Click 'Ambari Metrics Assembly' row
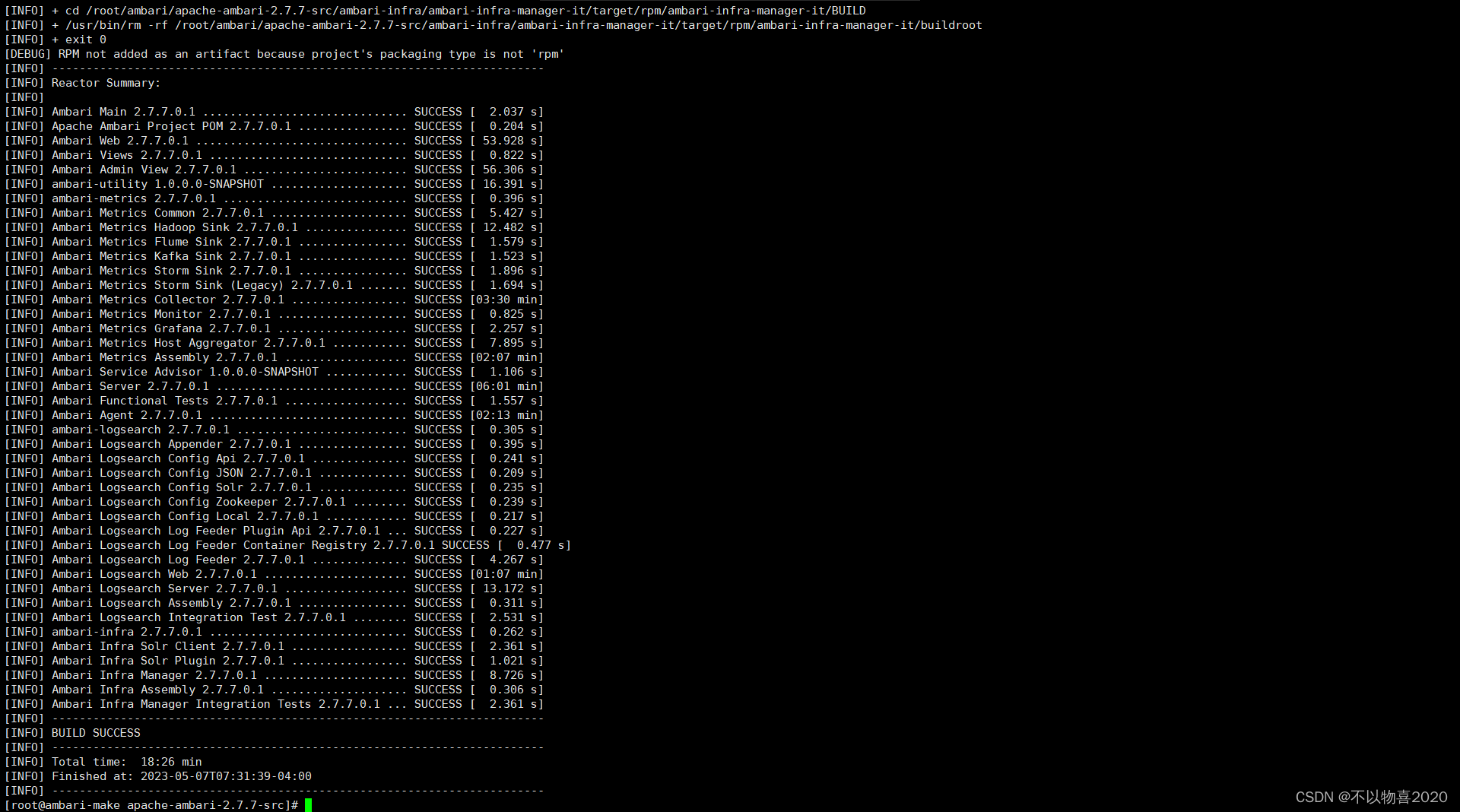The width and height of the screenshot is (1460, 812). point(275,357)
